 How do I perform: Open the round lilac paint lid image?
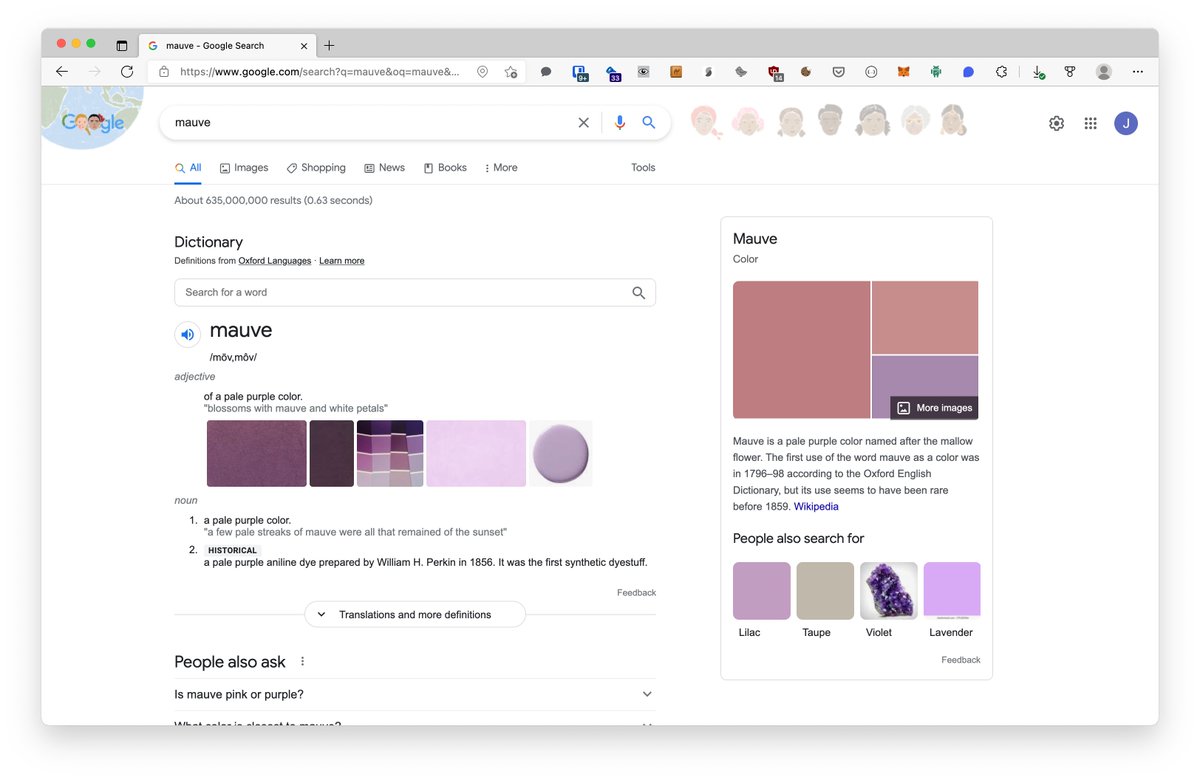560,454
